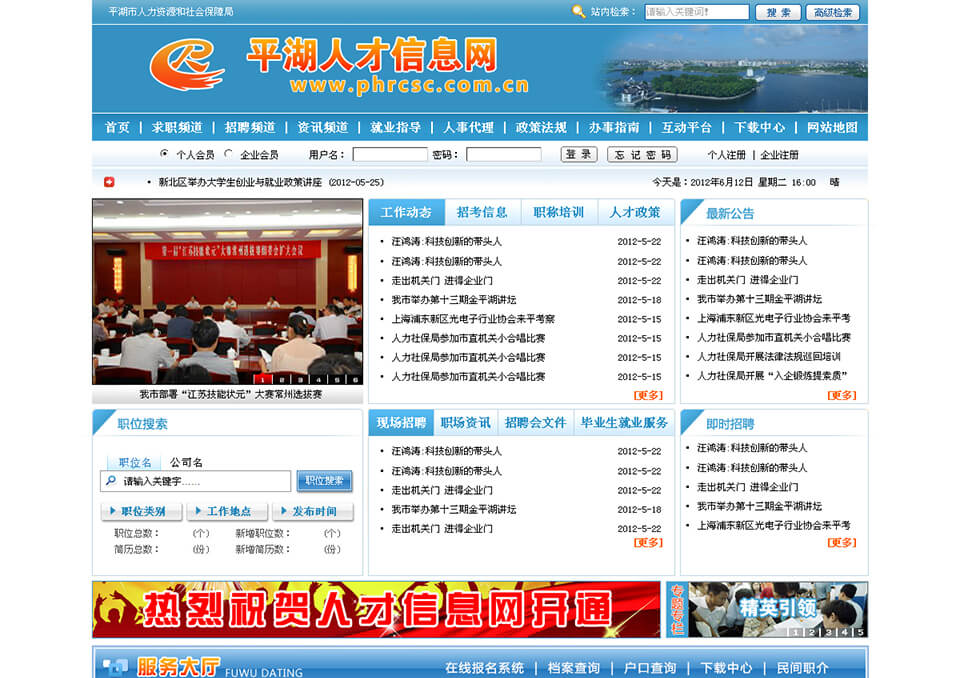Click magnifier icon in job search box

pyautogui.click(x=110, y=481)
